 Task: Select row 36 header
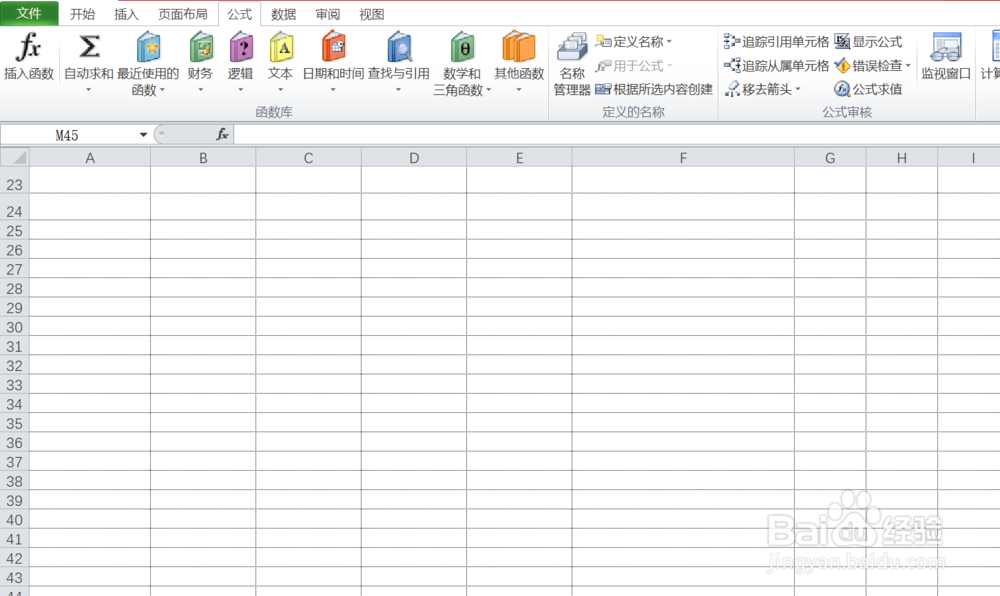[x=15, y=442]
